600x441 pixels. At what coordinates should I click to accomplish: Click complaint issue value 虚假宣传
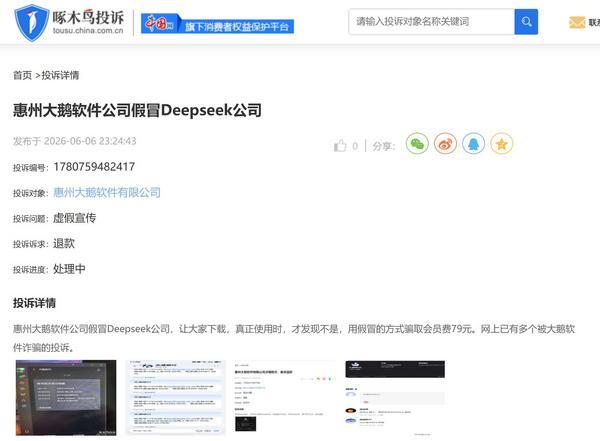coord(74,218)
